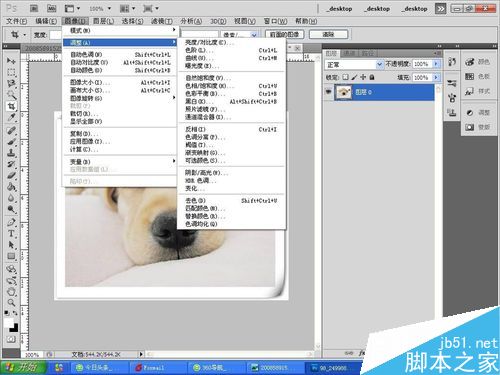Select the Rectangular Marquee tool
This screenshot has width=500, height=375.
[x=11, y=72]
